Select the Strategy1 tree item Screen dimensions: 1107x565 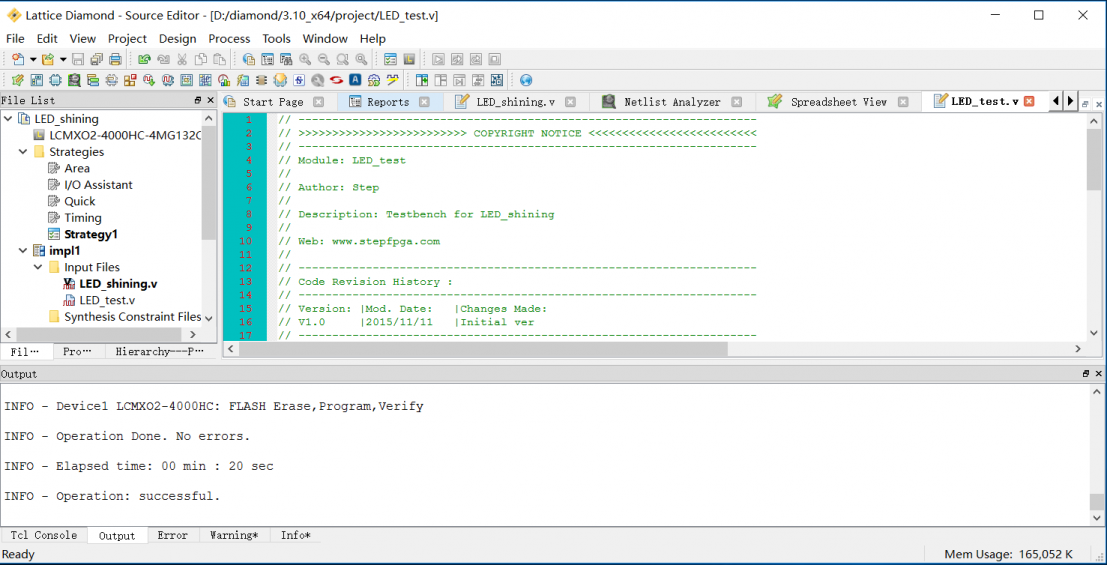pyautogui.click(x=90, y=234)
